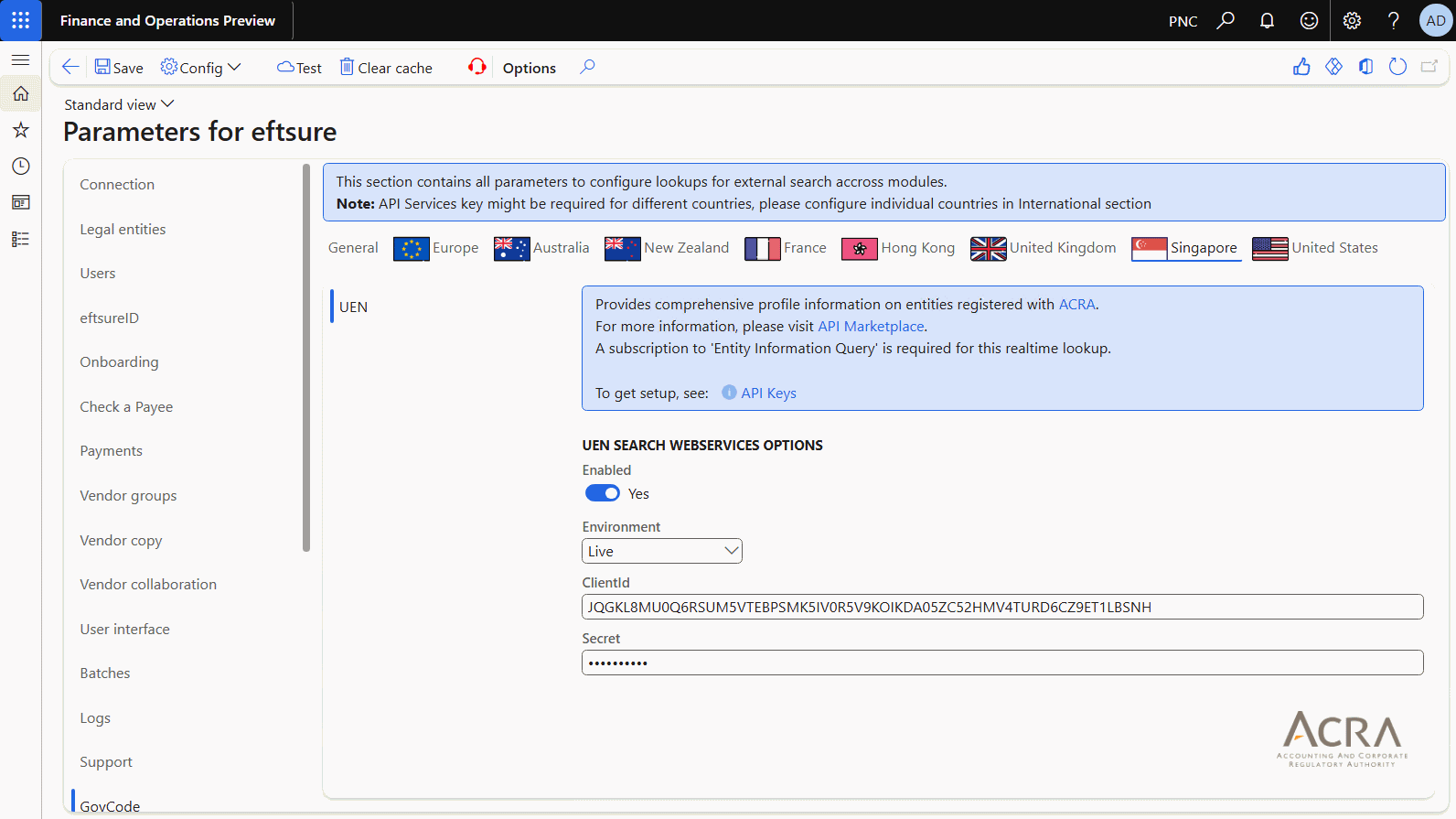Open the Logs section
The width and height of the screenshot is (1456, 819).
(95, 718)
